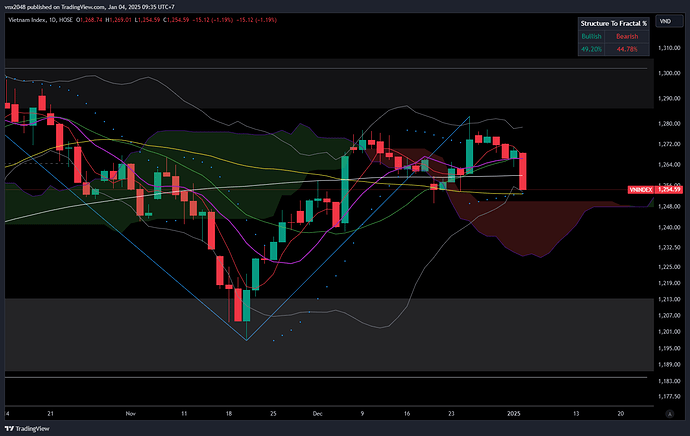Screen dimensions: 690x436
Task: Click the auto-scale 'A' icon on the price axis
Action: click(670, 414)
